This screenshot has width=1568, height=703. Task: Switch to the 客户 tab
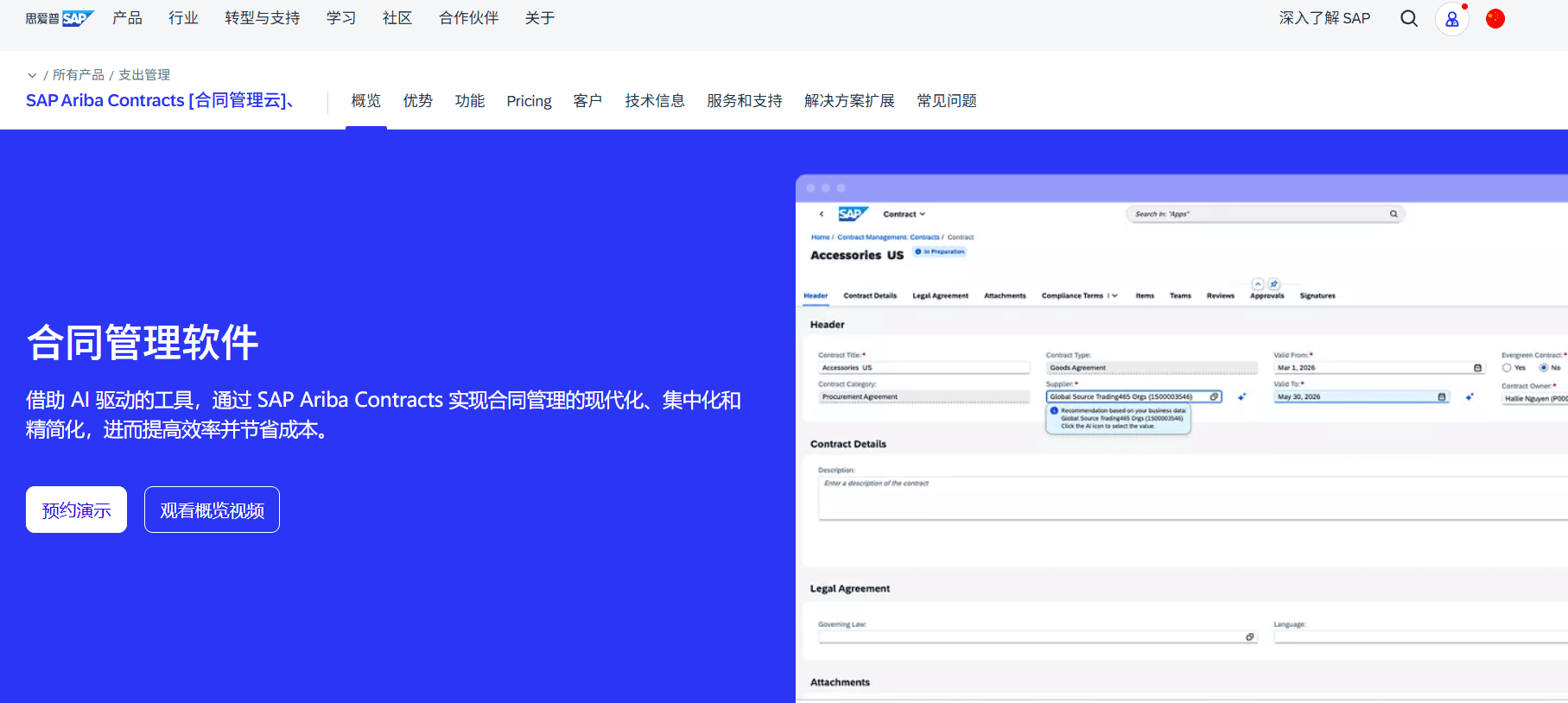[588, 101]
